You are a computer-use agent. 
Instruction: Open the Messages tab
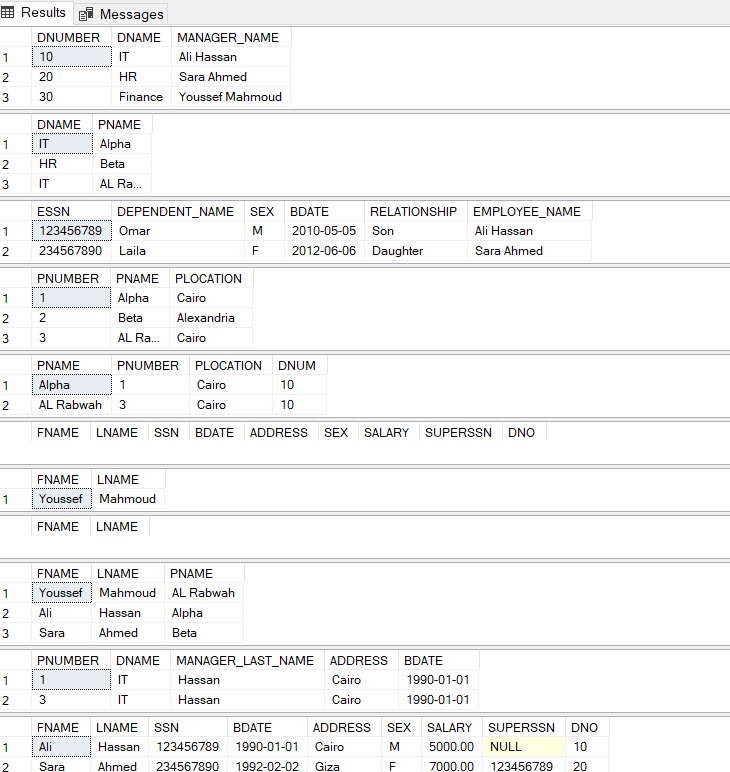(x=131, y=14)
